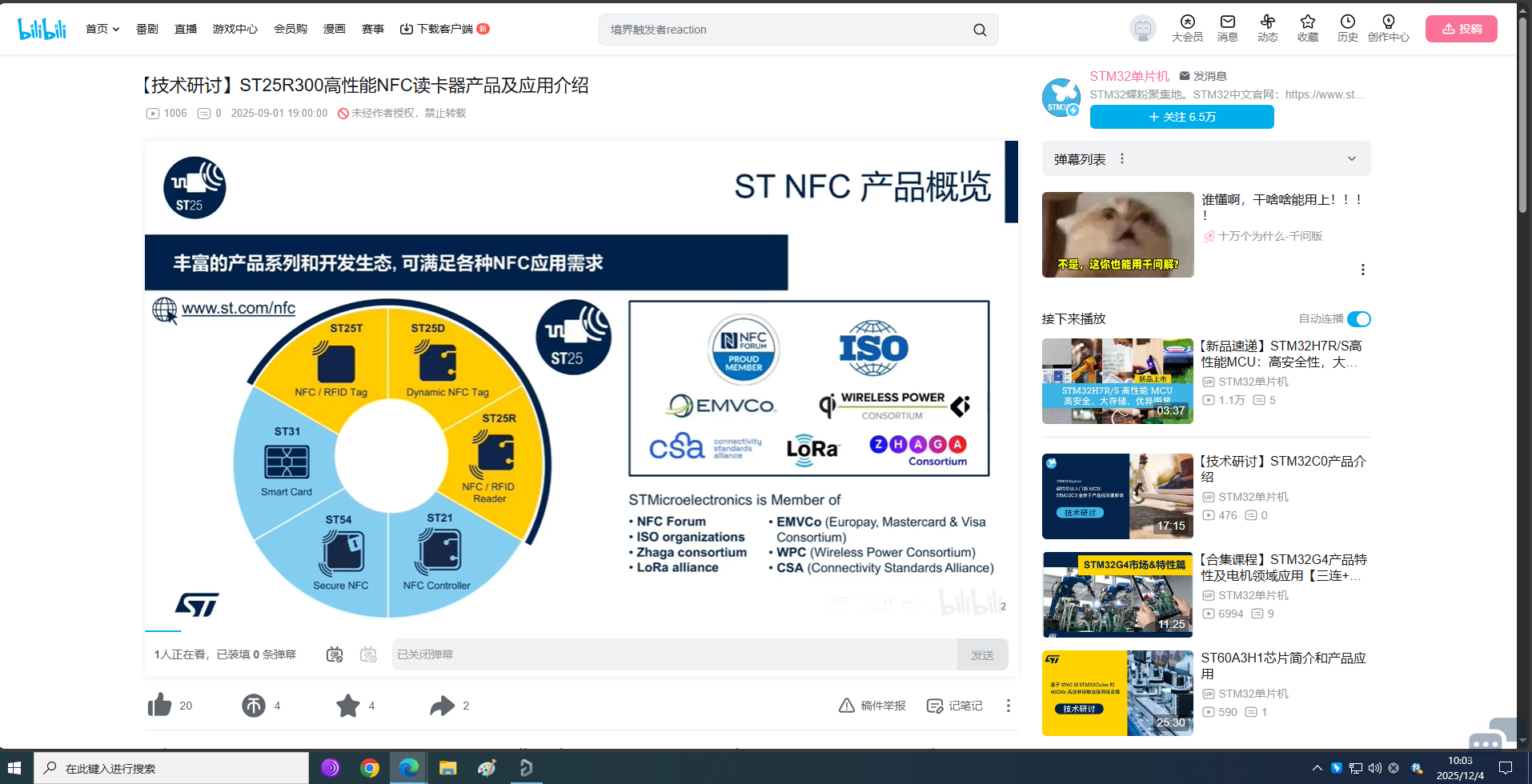1532x784 pixels.
Task: Open 动态 feed icon
Action: pos(1267,29)
